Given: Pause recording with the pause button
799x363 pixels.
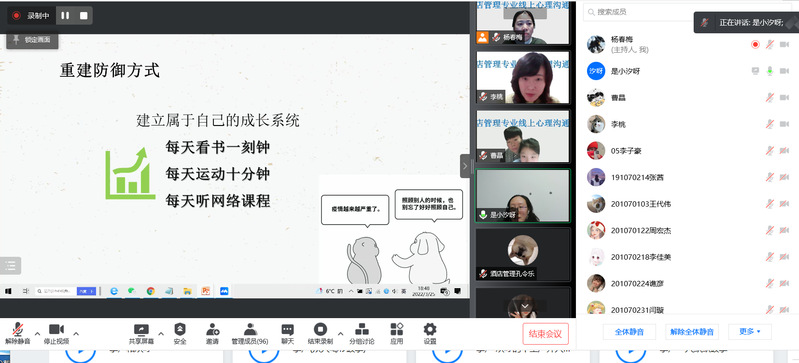Looking at the screenshot, I should click(65, 16).
